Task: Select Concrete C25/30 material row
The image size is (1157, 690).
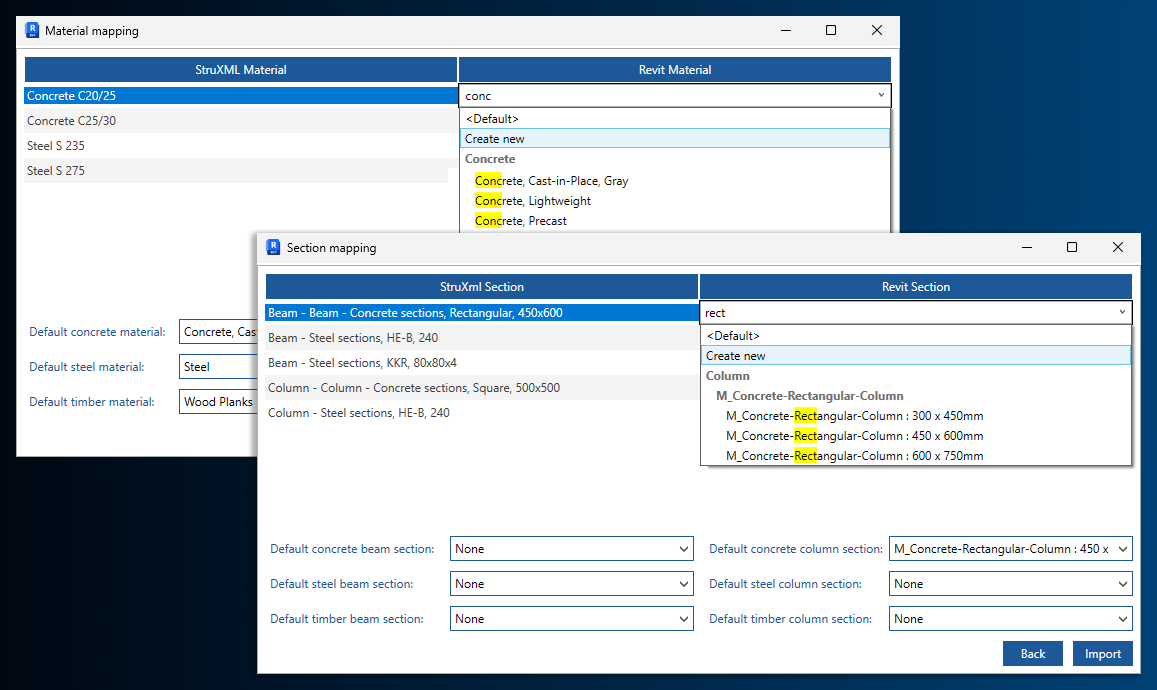Action: tap(241, 121)
